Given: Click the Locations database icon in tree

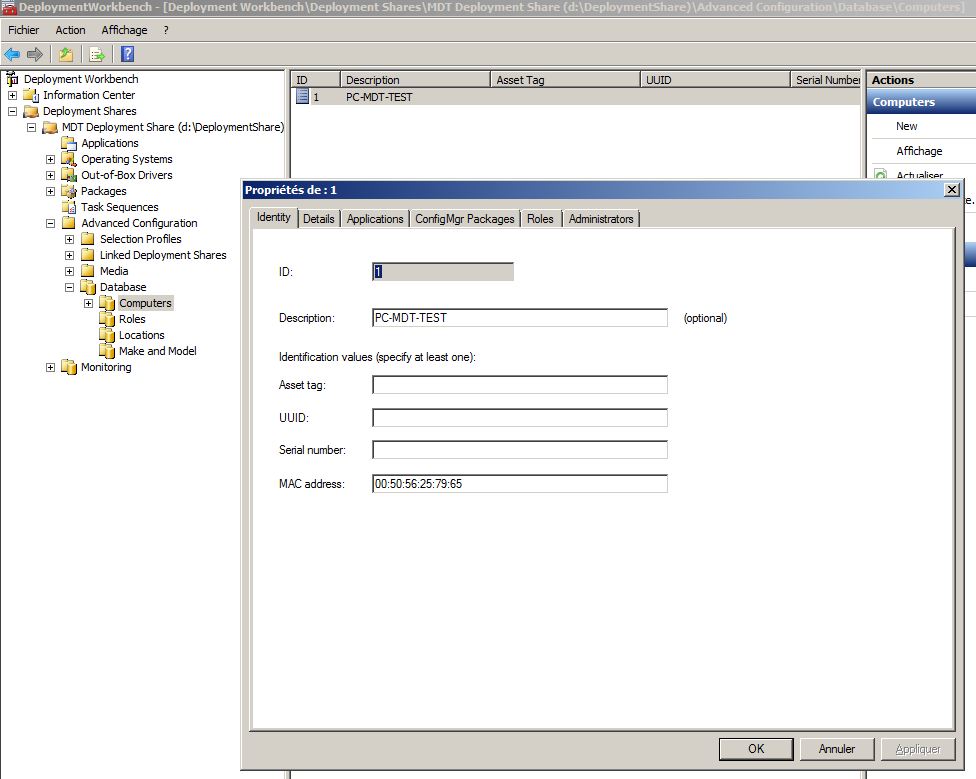Looking at the screenshot, I should tap(107, 335).
